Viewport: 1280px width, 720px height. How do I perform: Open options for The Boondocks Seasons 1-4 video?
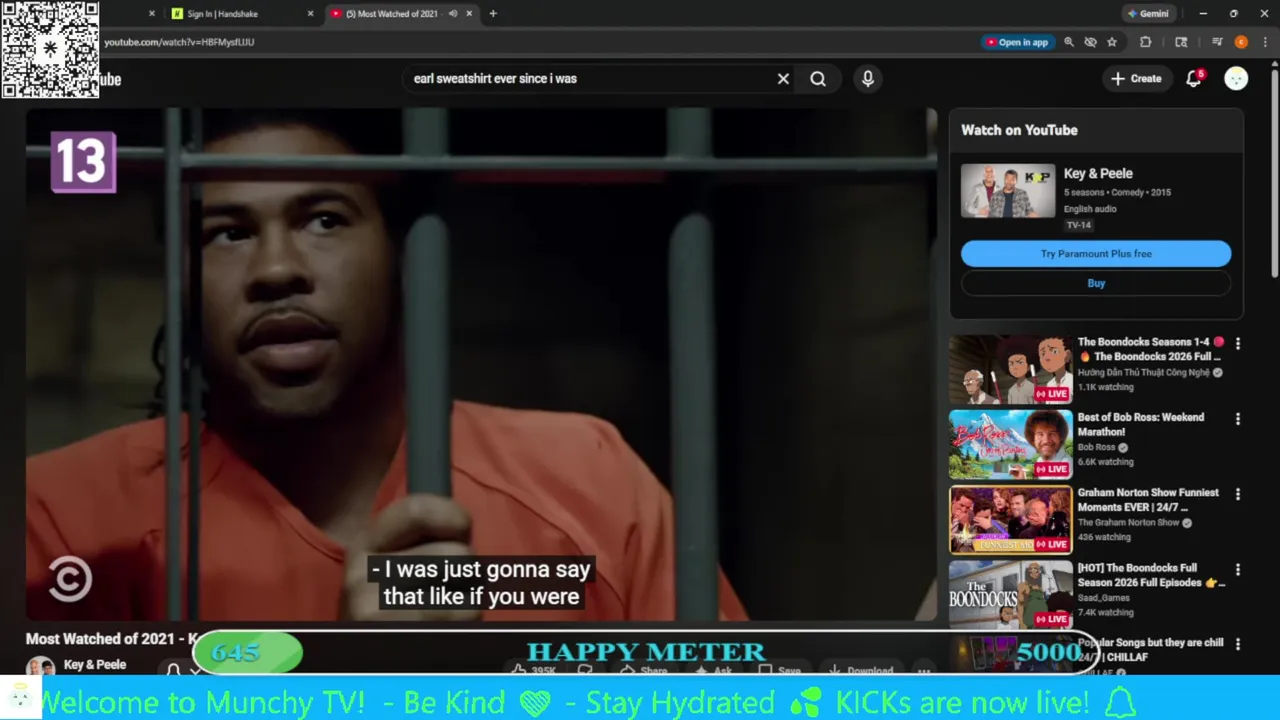[x=1238, y=343]
